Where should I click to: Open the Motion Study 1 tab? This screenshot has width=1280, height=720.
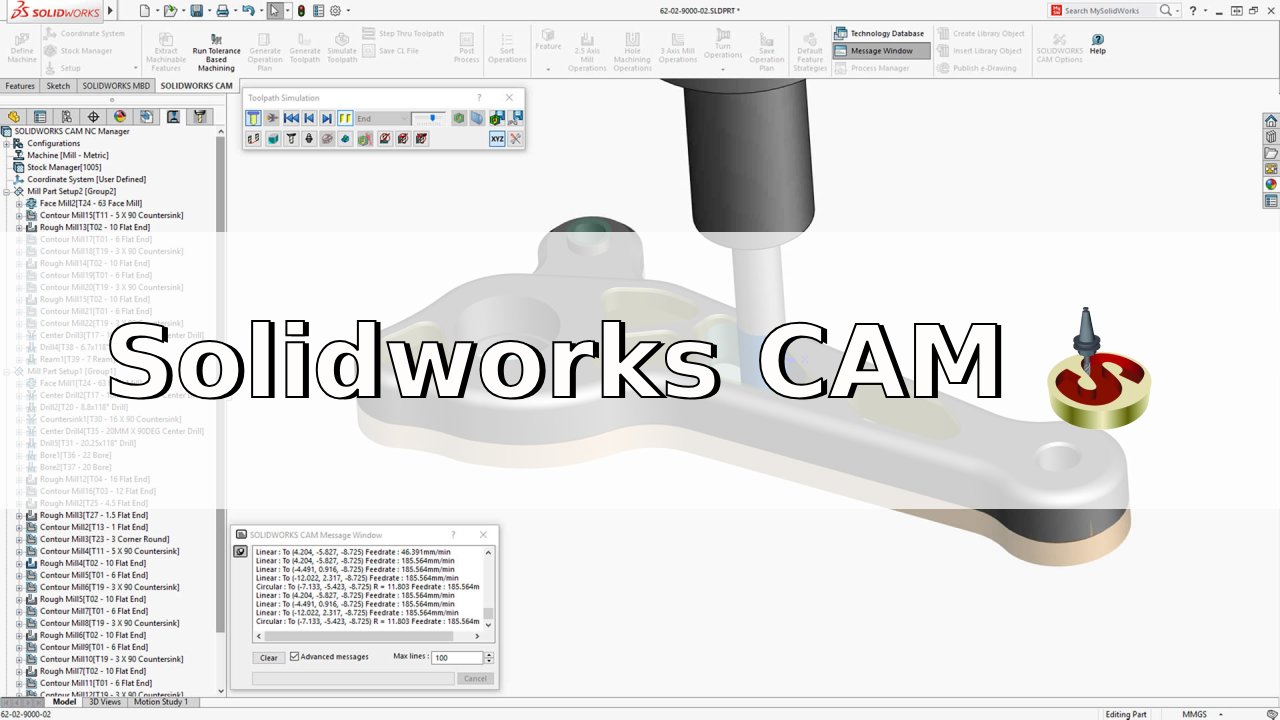(x=160, y=702)
